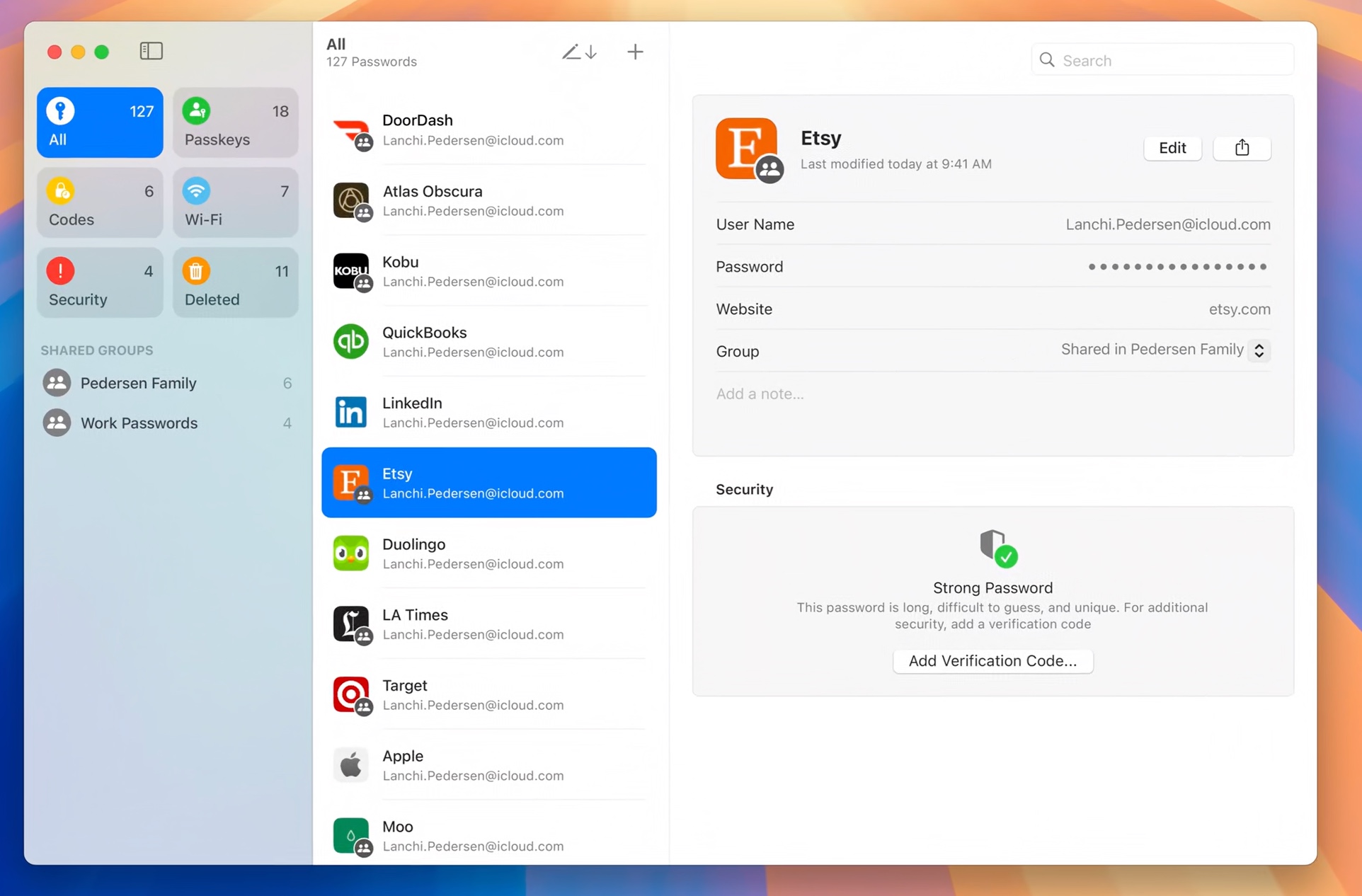Open the Group selector dropdown
The image size is (1362, 896).
pos(1259,350)
